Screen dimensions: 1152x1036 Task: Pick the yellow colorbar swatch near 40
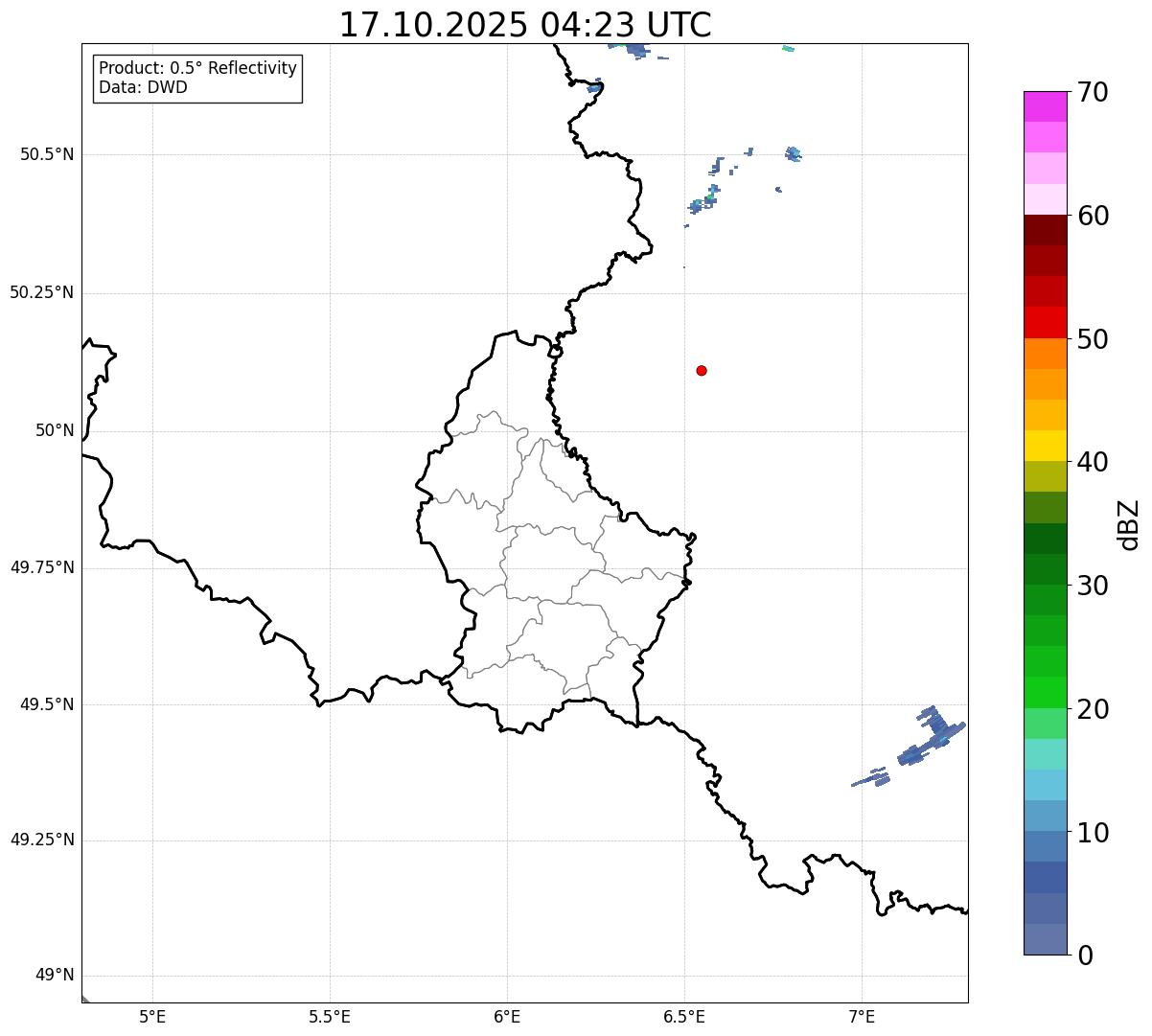pos(1045,446)
